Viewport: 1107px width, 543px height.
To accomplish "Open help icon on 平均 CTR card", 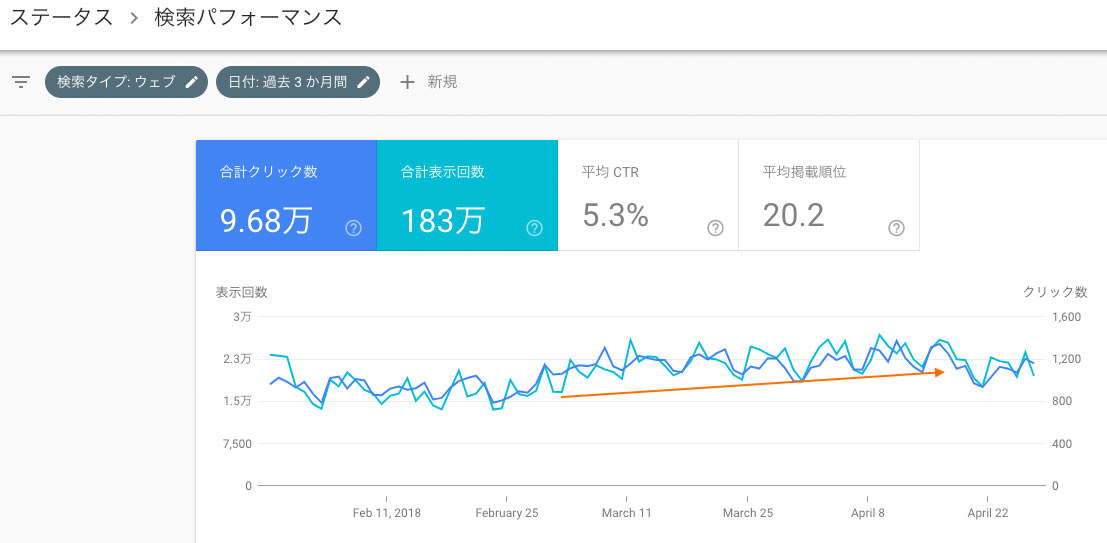I will (x=715, y=228).
